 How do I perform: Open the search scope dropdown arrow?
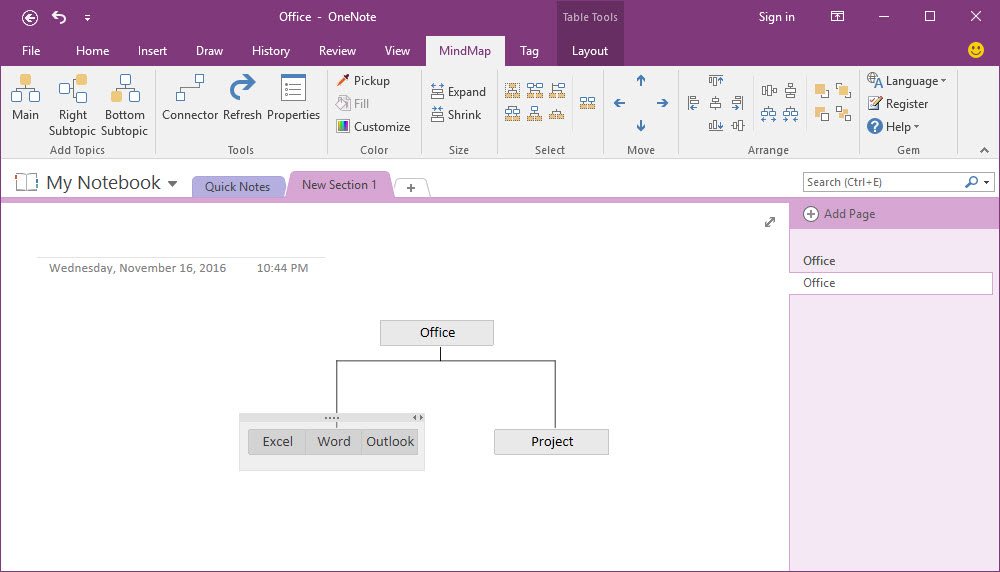(x=986, y=182)
